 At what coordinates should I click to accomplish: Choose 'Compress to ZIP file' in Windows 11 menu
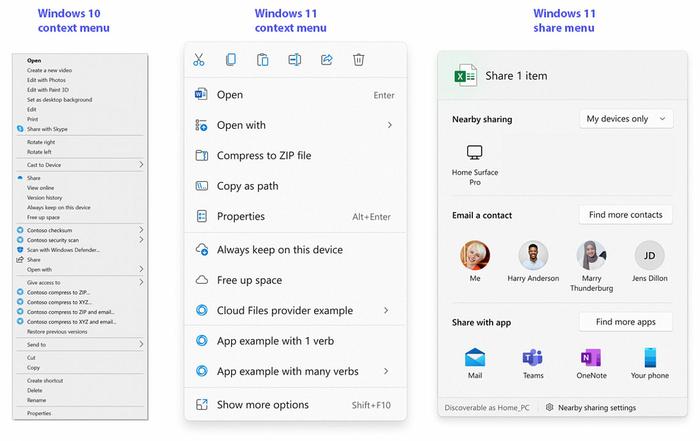(x=295, y=155)
